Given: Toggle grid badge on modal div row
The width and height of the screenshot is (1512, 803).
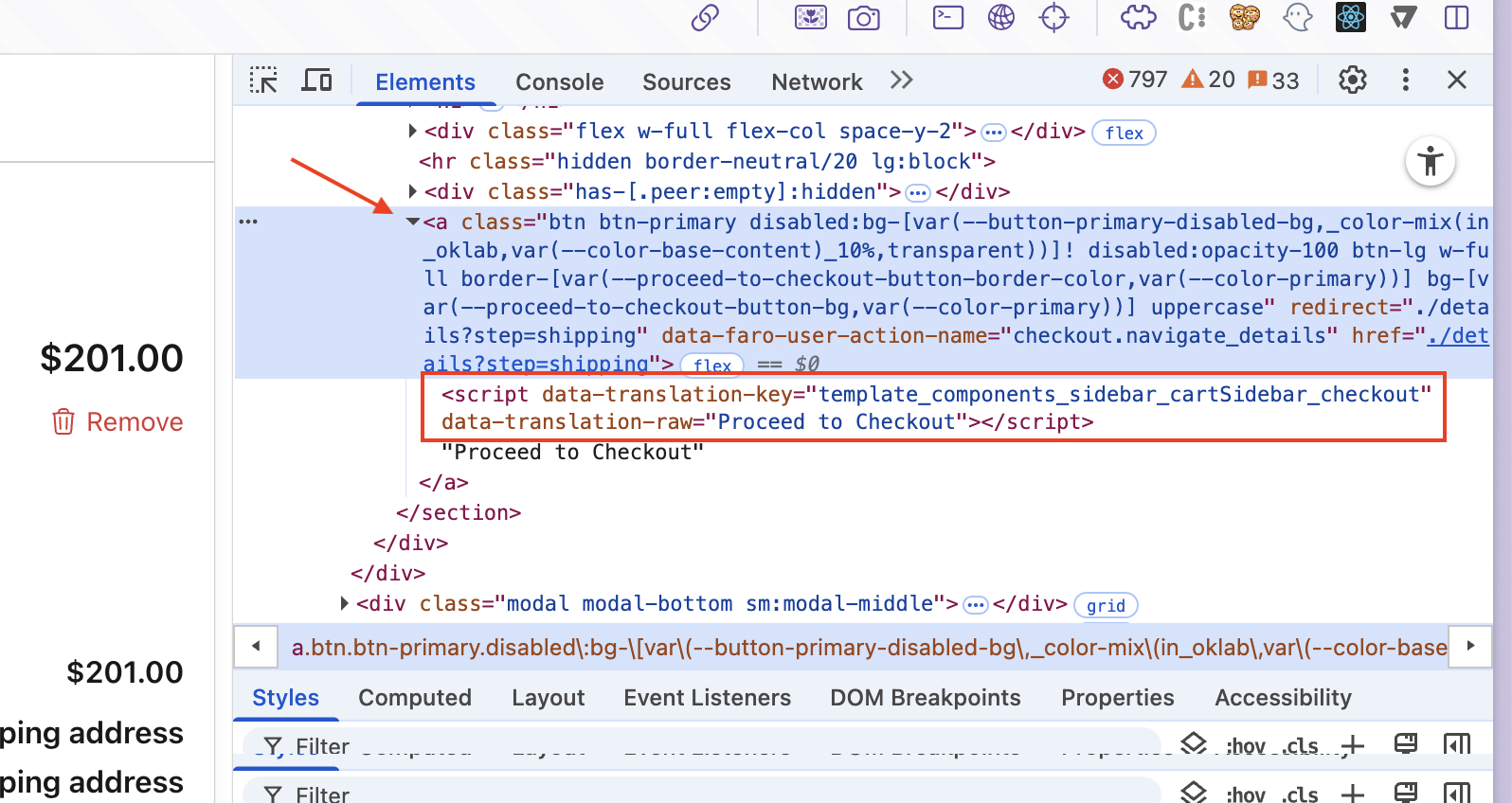Looking at the screenshot, I should pos(1107,605).
